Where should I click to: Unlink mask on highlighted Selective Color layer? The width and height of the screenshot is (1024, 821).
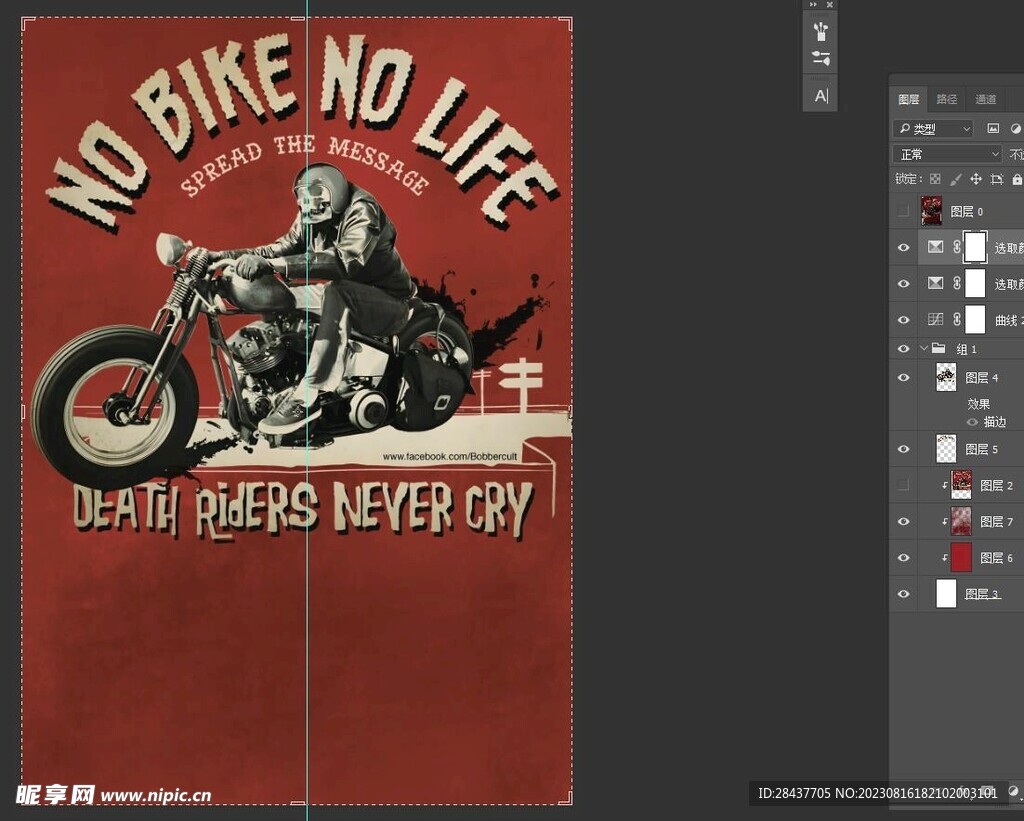coord(956,247)
